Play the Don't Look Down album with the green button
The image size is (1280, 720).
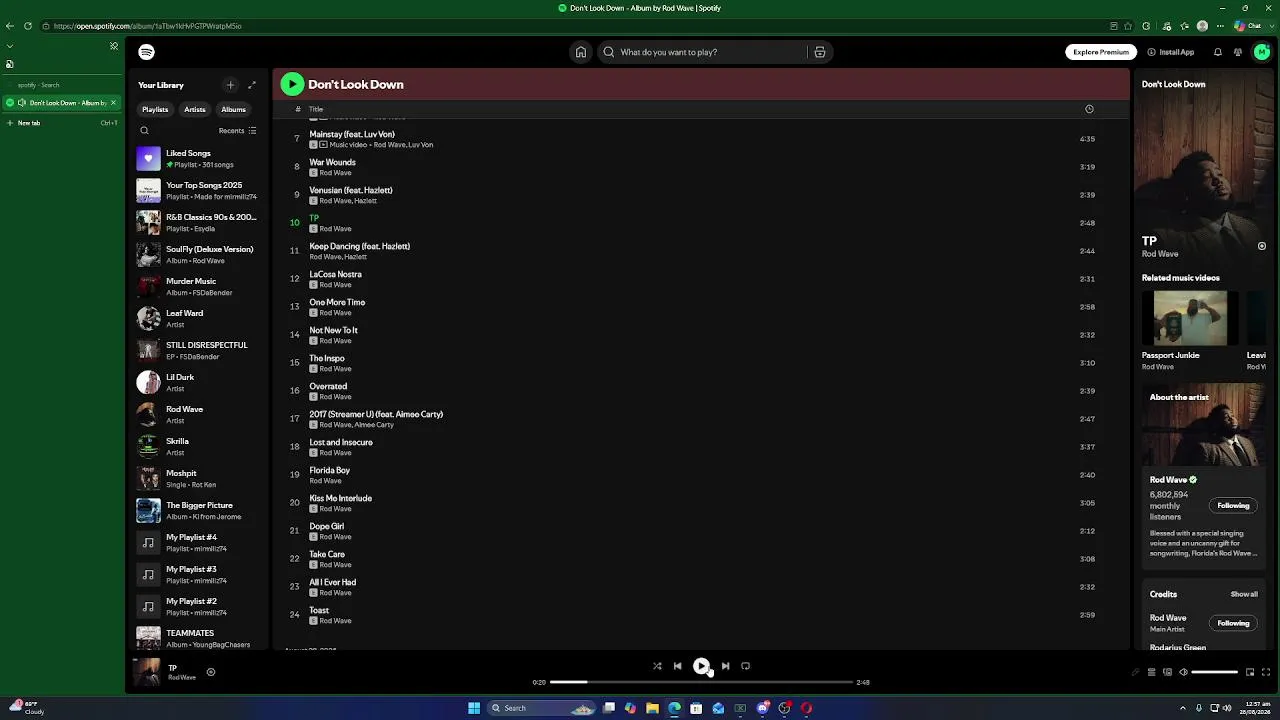tap(292, 84)
